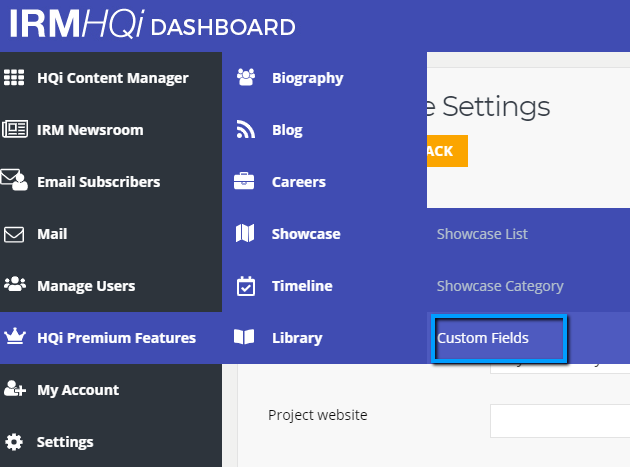The width and height of the screenshot is (630, 467).
Task: Click the My Account user-plus icon
Action: click(15, 389)
